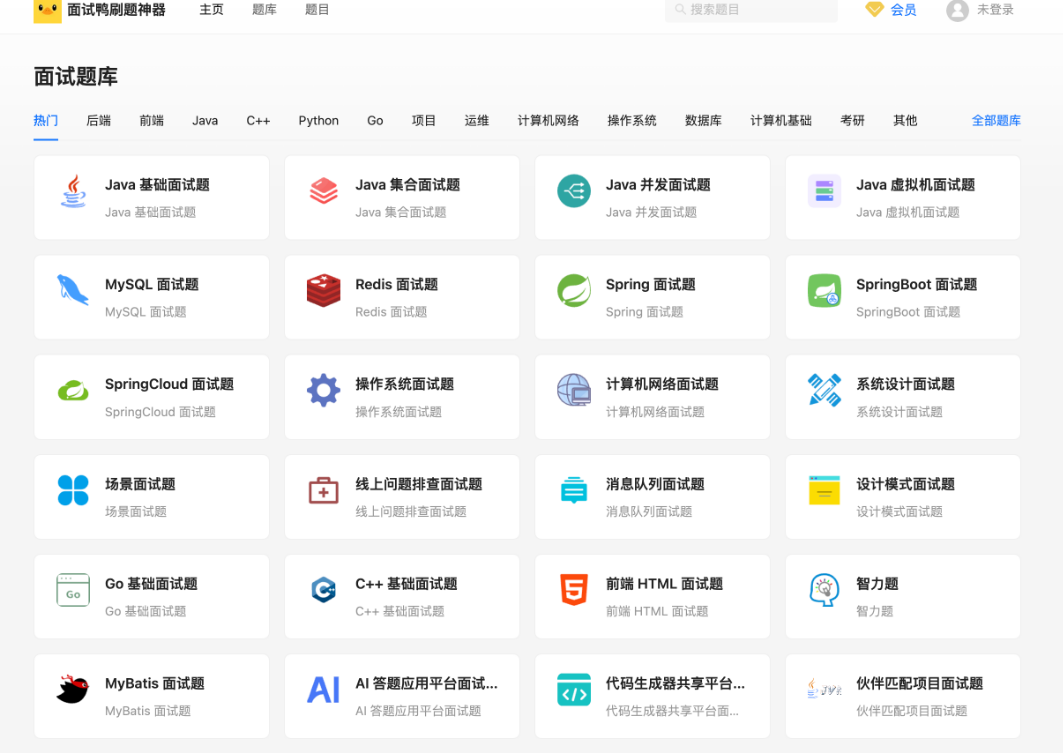This screenshot has height=753, width=1063.
Task: Click the yellow duck logo icon
Action: coord(47,11)
